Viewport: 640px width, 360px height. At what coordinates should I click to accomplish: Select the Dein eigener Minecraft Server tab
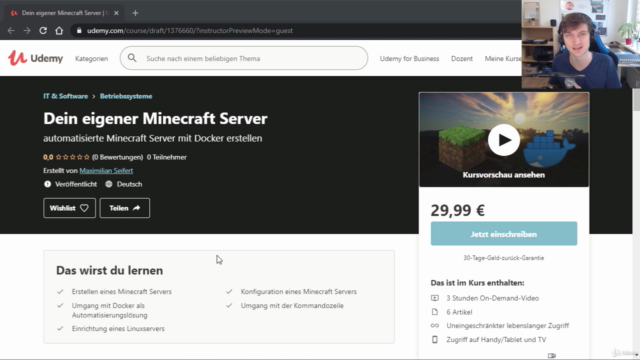(x=64, y=13)
